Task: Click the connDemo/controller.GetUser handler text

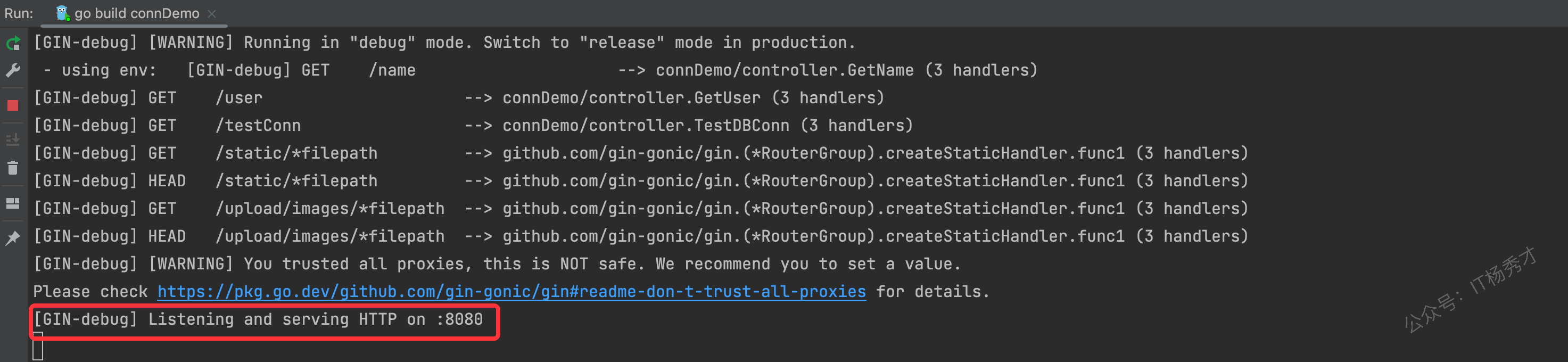Action: (x=631, y=98)
